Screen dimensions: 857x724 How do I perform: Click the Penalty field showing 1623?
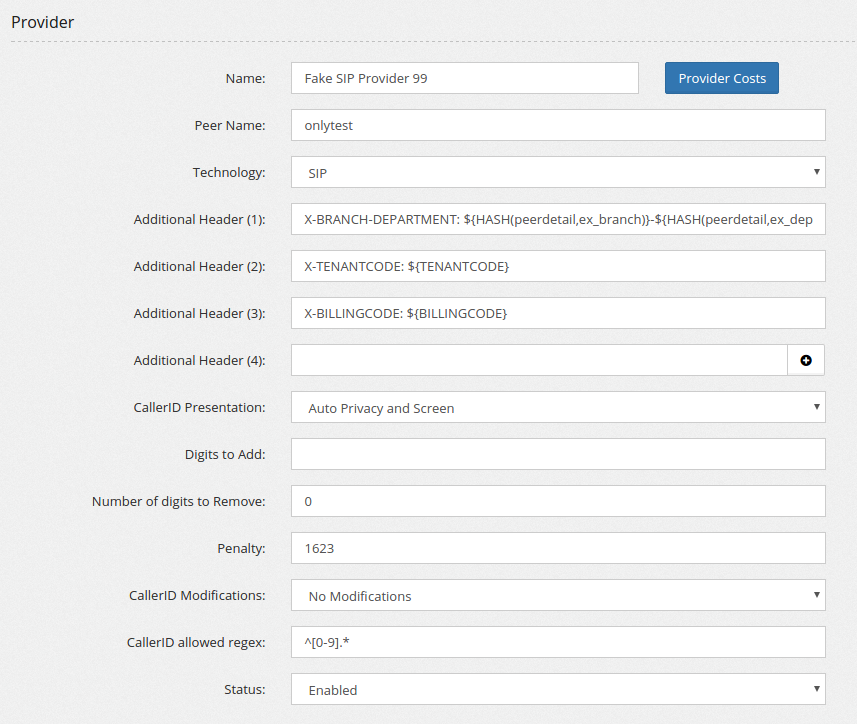click(558, 548)
